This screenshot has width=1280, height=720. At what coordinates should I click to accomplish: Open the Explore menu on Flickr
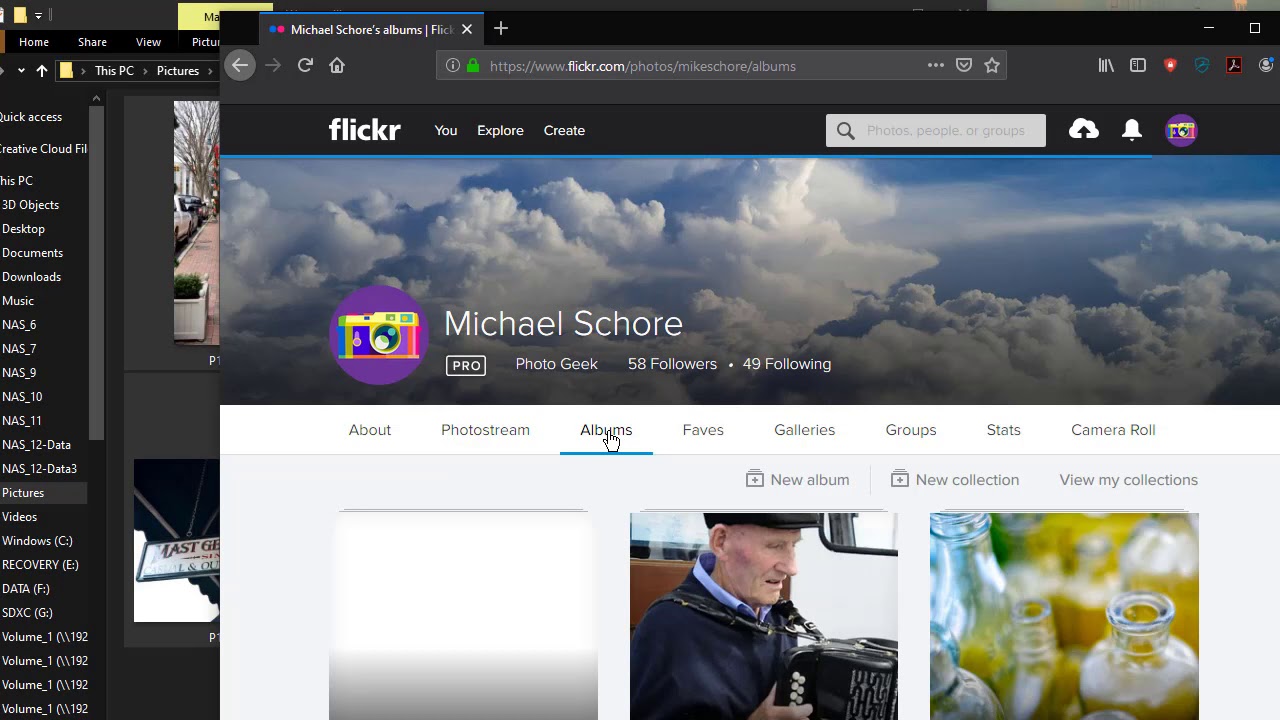(x=500, y=131)
